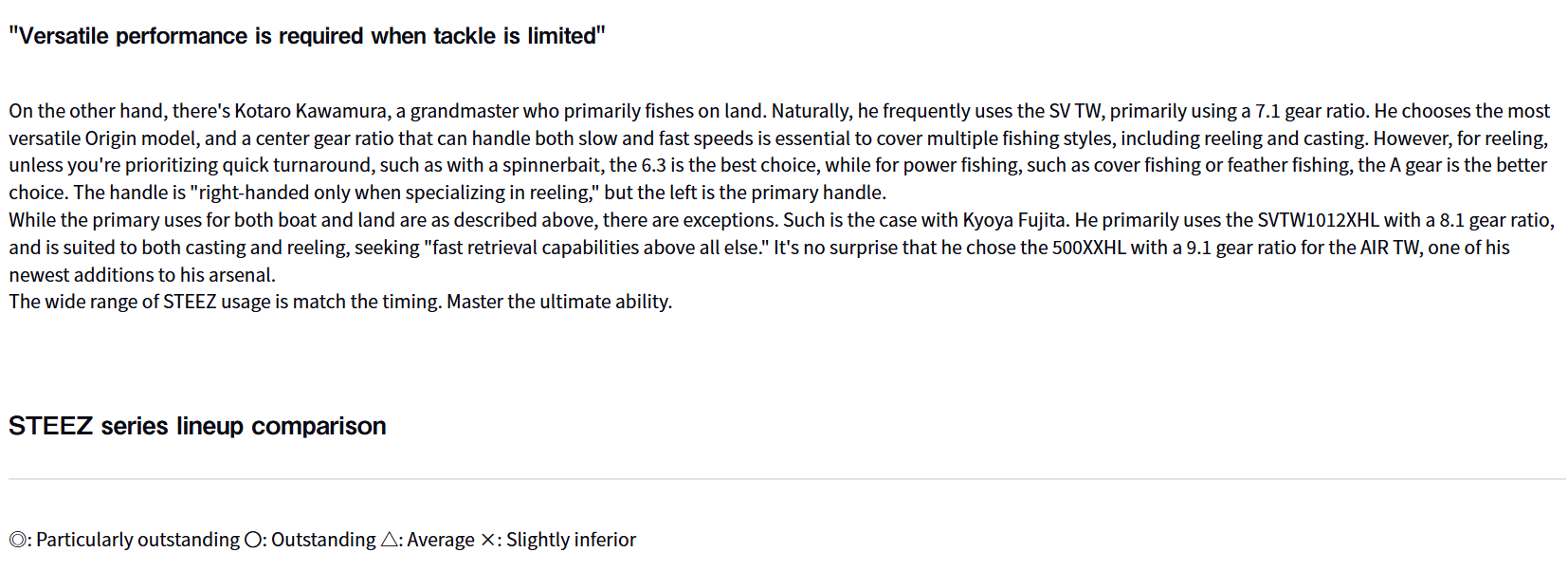
Task: Click the "500XXHL" model text
Action: (1088, 248)
